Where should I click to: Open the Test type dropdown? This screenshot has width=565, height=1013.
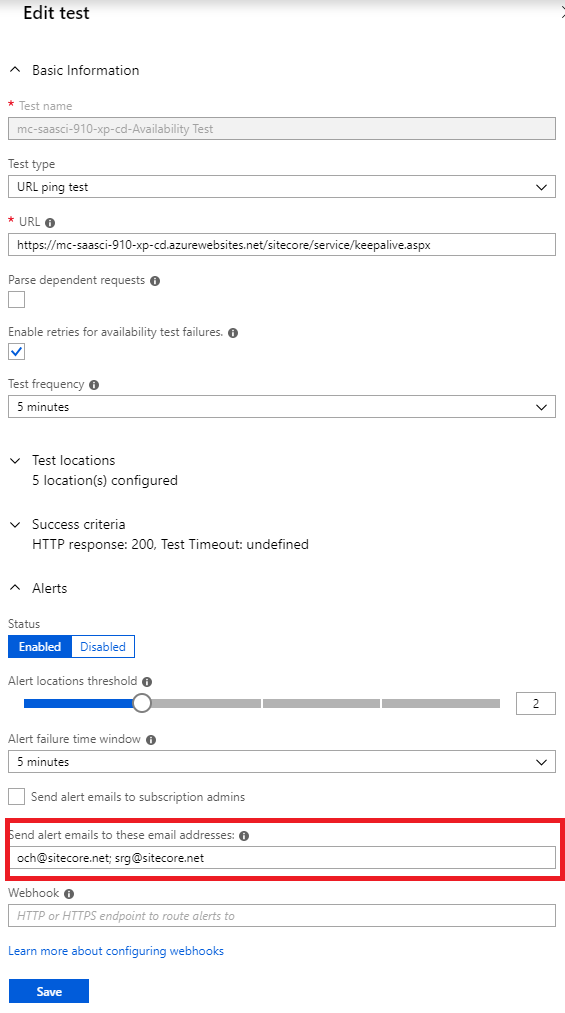(282, 187)
